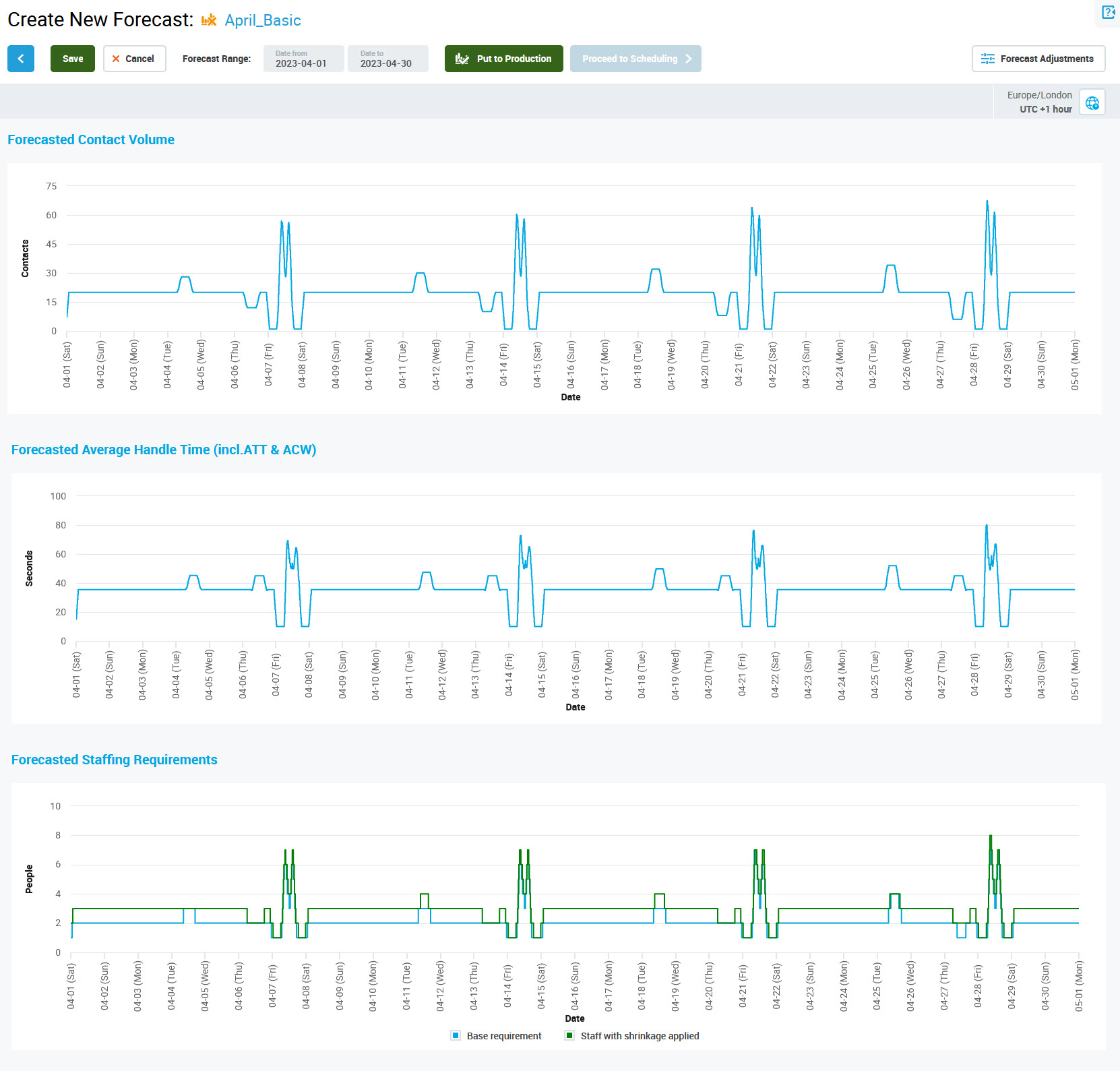This screenshot has height=1071, width=1120.
Task: Click the Forecasted Contact Volume heading
Action: click(x=91, y=140)
